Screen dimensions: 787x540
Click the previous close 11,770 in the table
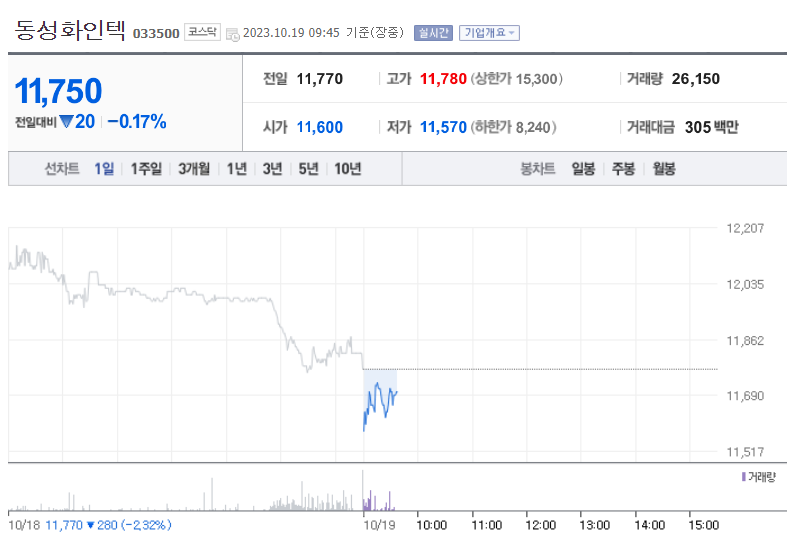click(x=320, y=79)
